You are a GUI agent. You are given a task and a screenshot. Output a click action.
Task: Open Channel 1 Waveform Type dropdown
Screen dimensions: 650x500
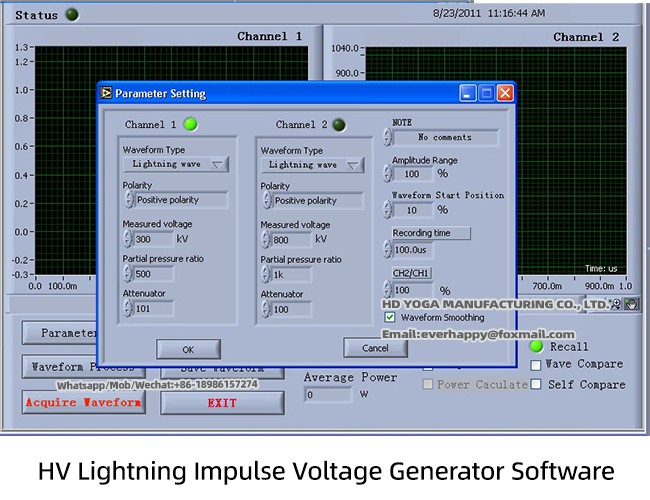click(175, 164)
